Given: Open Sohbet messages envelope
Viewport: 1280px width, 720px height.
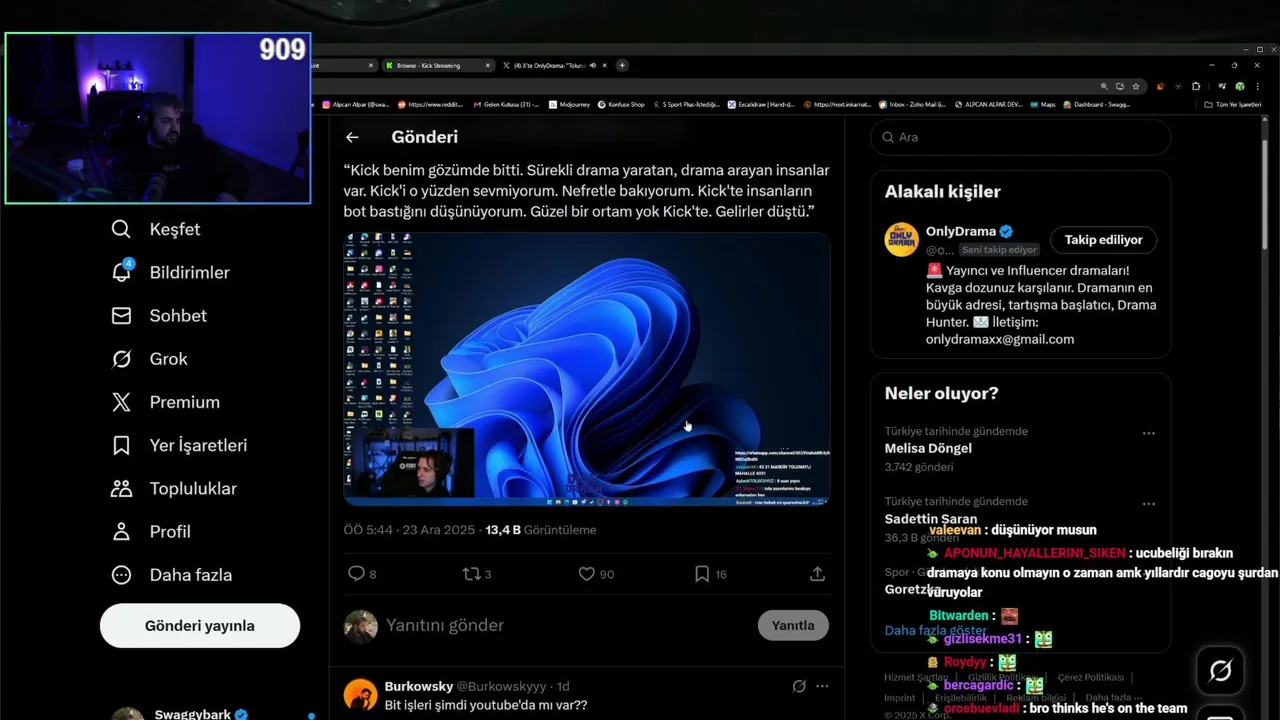Looking at the screenshot, I should pos(158,315).
